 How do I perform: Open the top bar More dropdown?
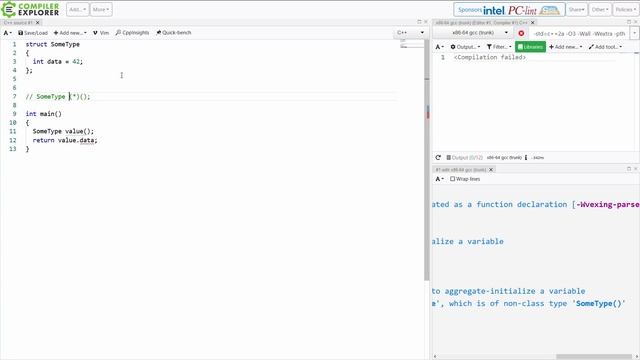tap(101, 9)
